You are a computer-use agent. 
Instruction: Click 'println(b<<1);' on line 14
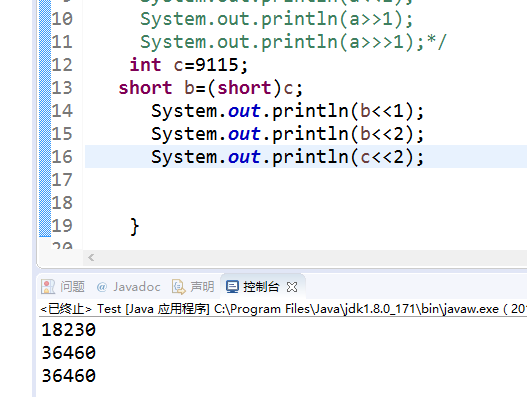tap(348, 111)
